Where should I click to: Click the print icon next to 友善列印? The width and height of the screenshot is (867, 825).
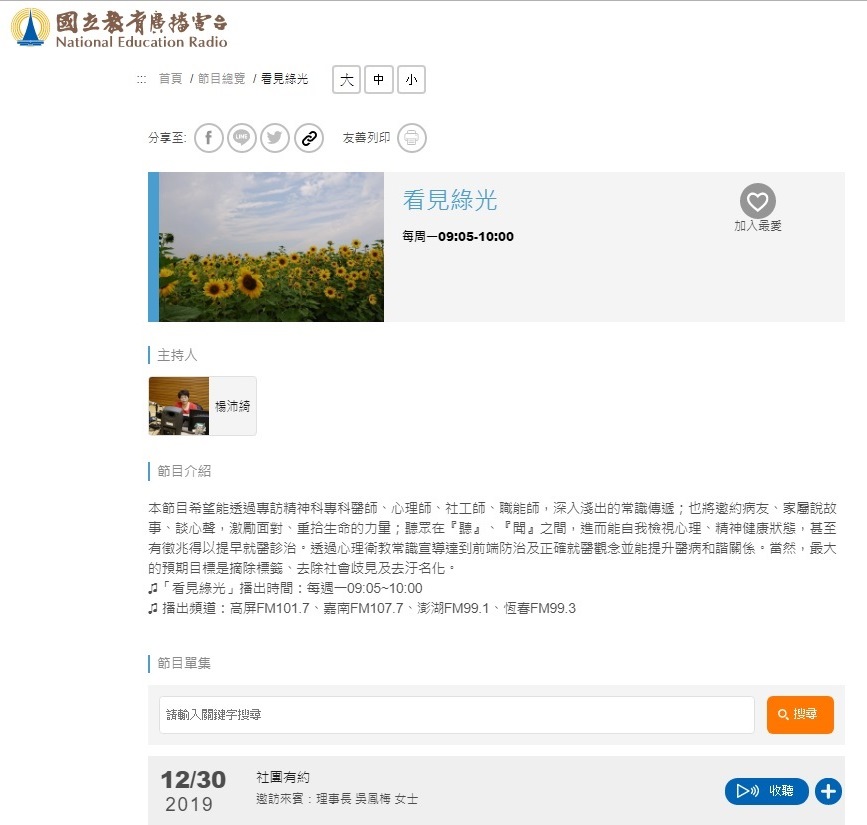coord(411,138)
